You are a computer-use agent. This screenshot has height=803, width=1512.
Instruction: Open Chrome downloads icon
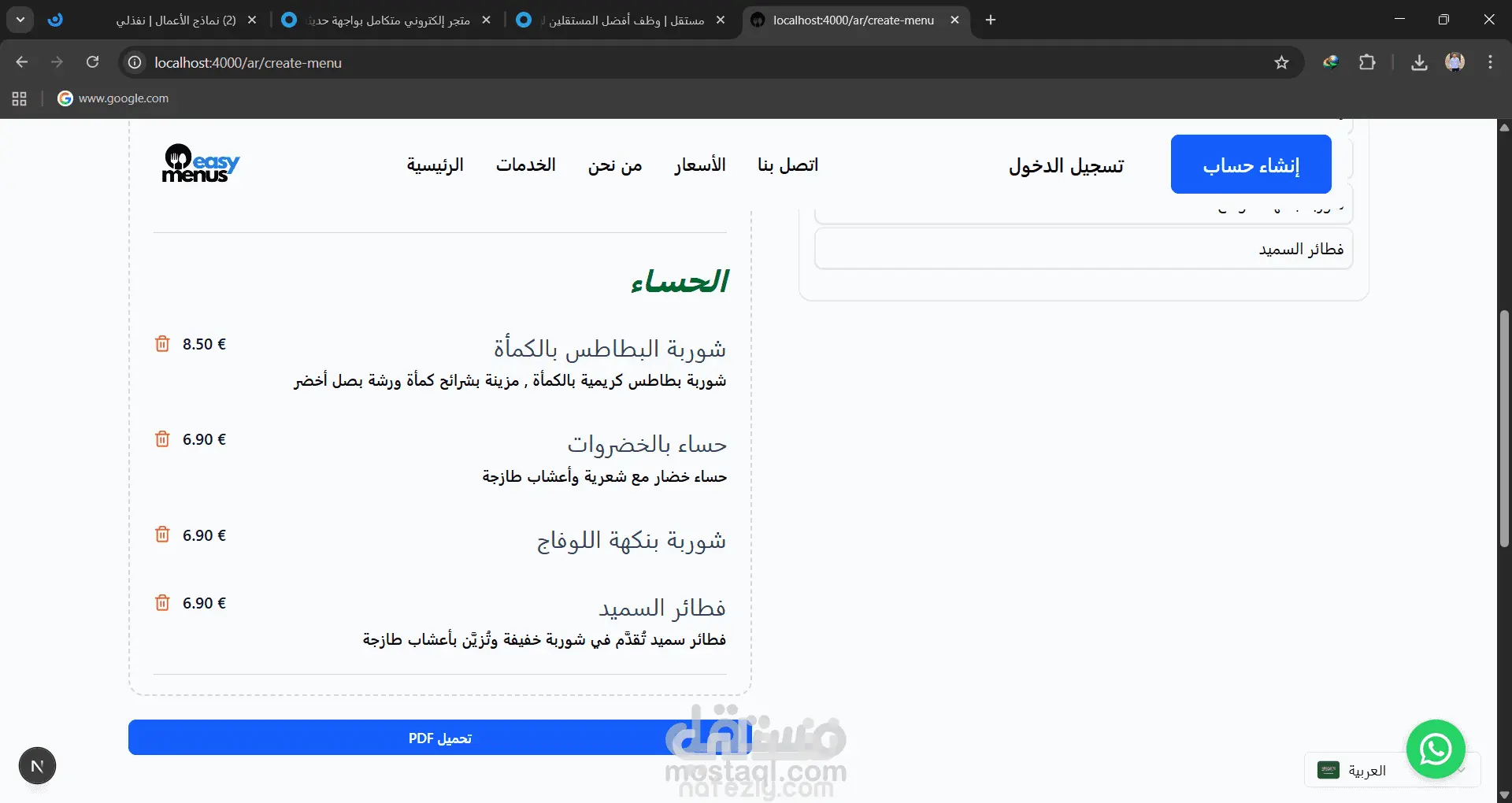pos(1419,63)
